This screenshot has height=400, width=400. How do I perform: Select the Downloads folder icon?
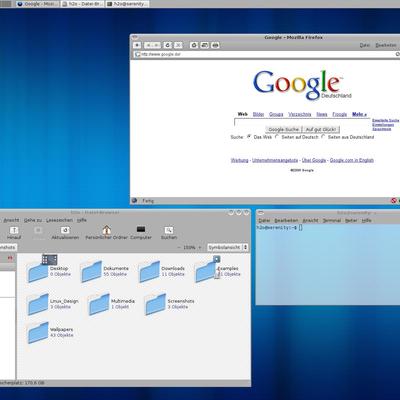click(149, 272)
